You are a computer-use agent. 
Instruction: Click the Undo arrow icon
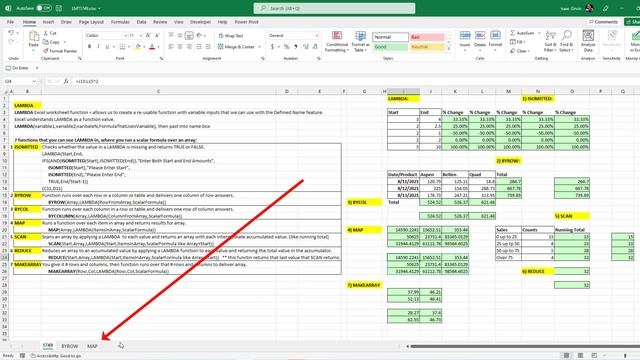[x=11, y=33]
